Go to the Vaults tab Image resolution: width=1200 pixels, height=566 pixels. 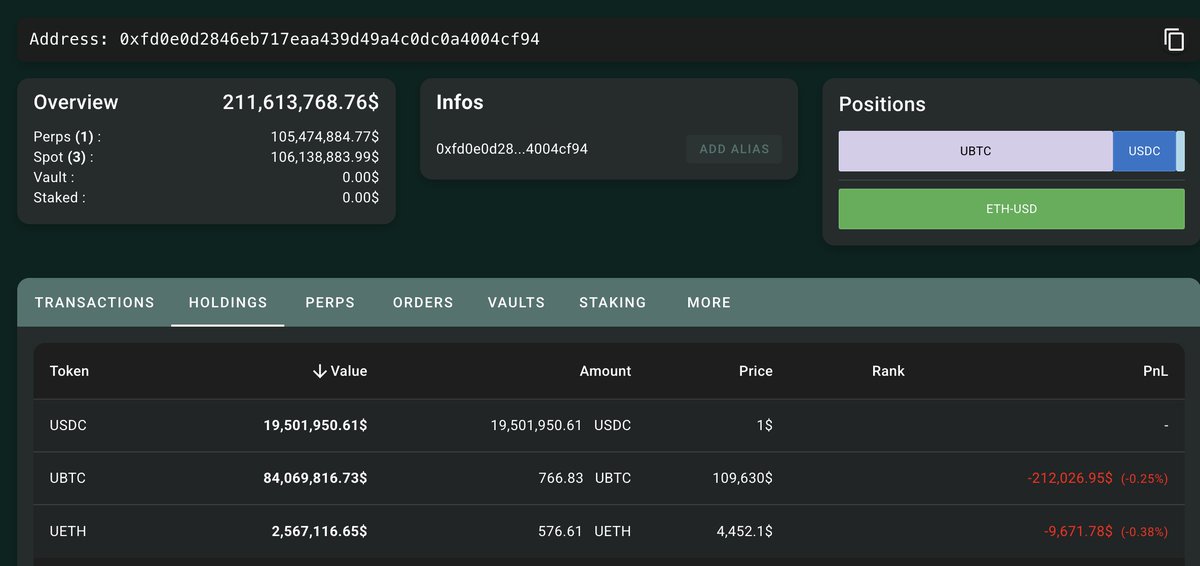pos(516,302)
